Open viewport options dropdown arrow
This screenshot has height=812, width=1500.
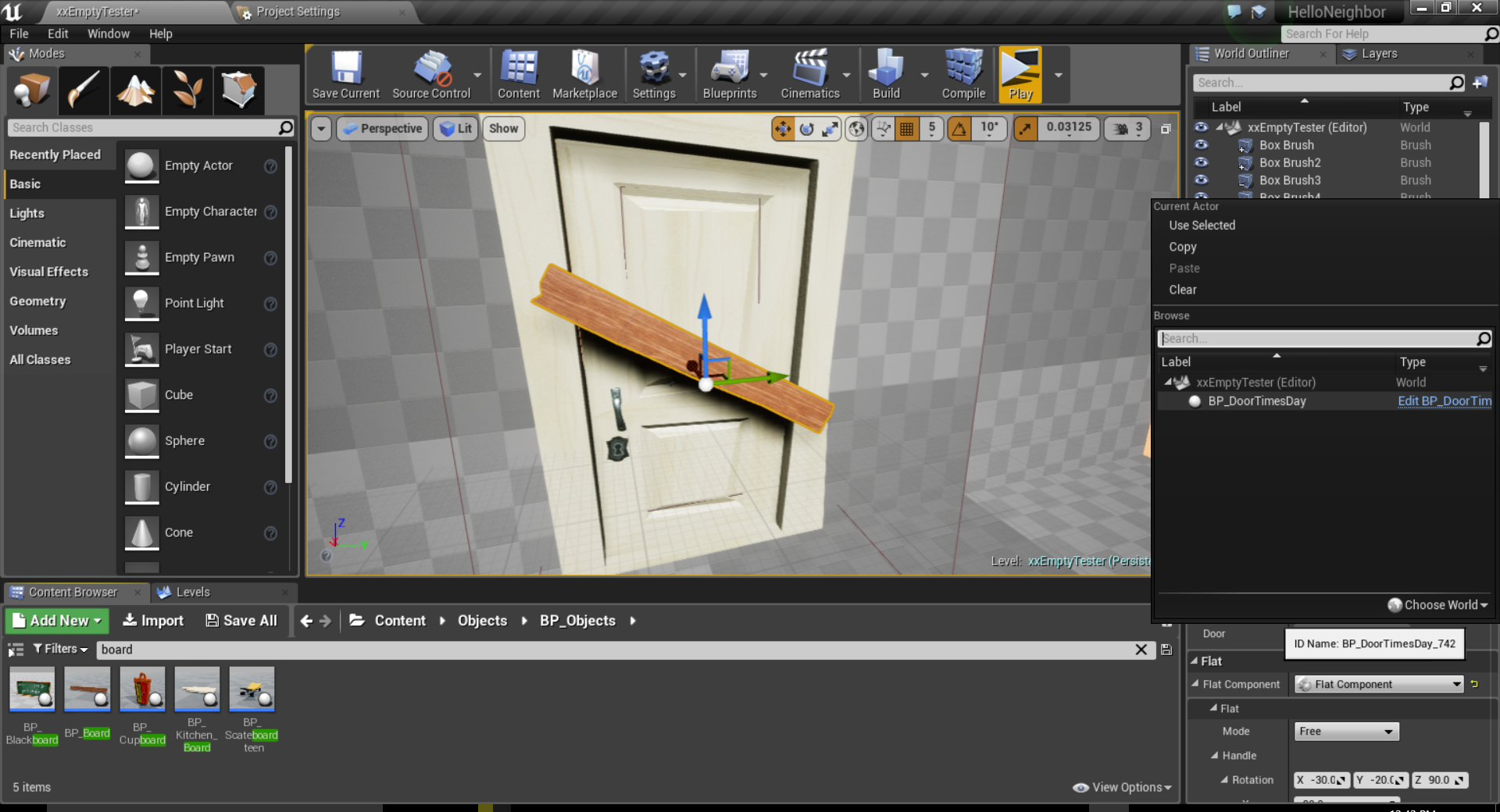pyautogui.click(x=321, y=129)
